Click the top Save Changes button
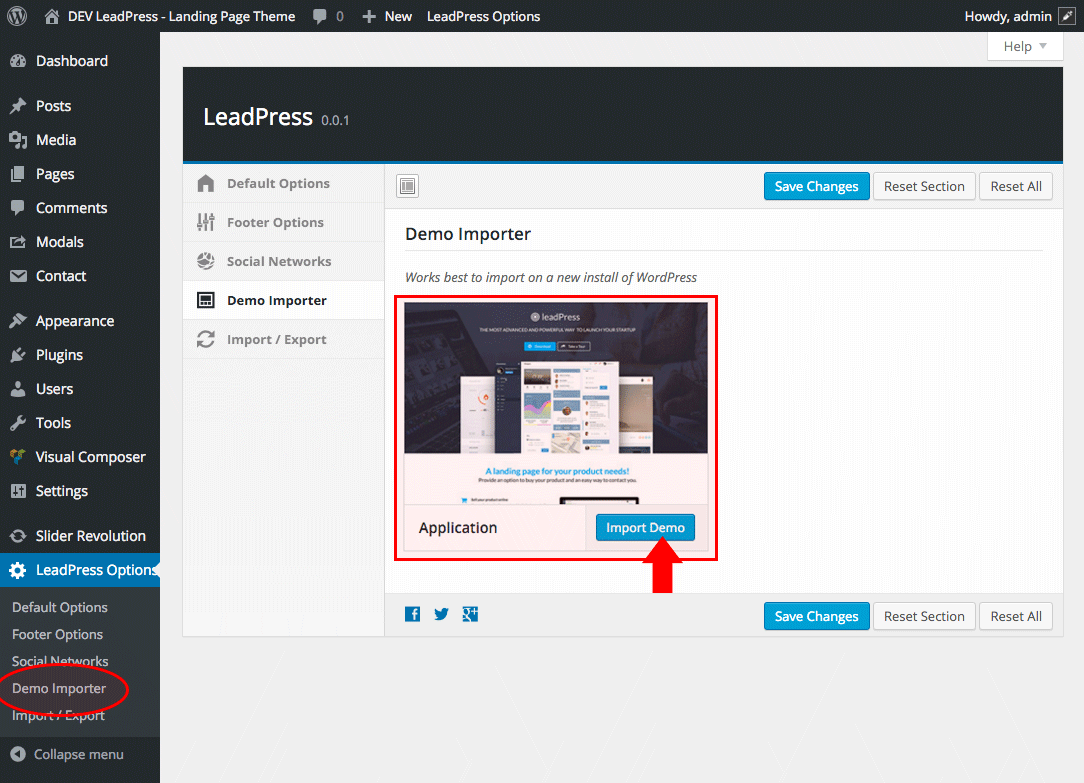Screen dimensions: 1084x783 pyautogui.click(x=816, y=187)
